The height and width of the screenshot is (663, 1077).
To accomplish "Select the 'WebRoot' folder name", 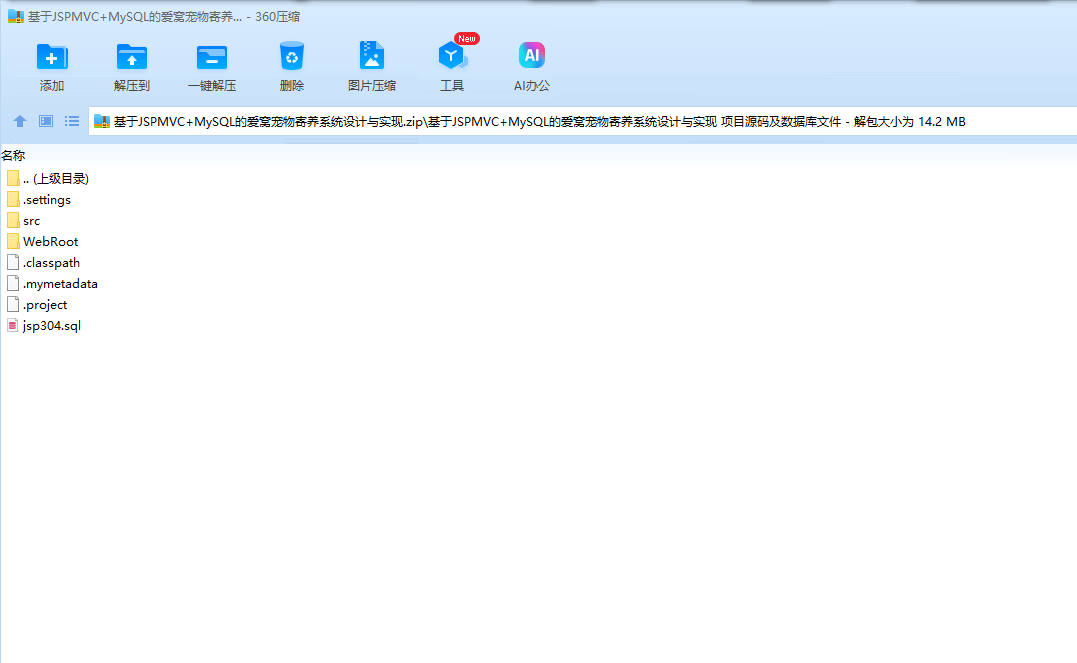I will 50,242.
